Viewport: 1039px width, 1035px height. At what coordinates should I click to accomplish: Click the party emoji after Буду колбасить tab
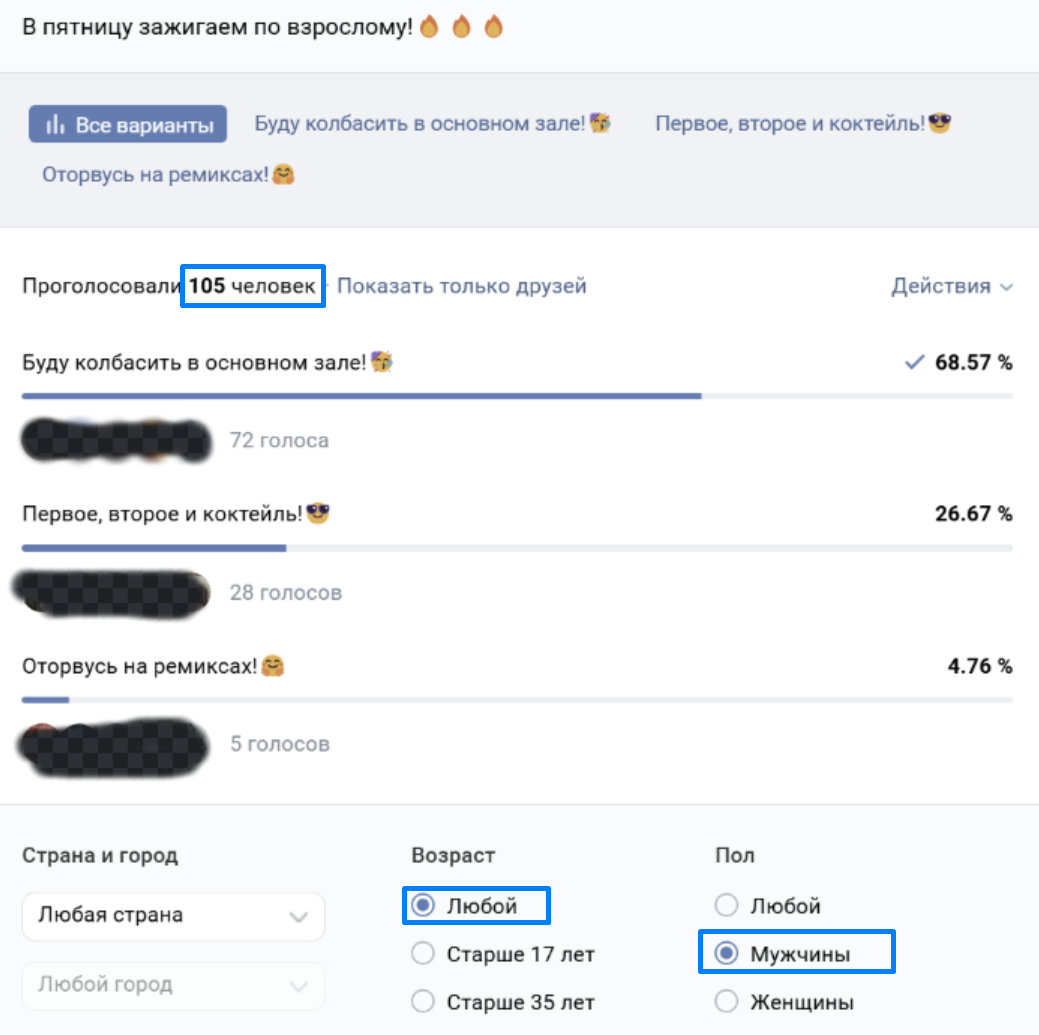click(600, 124)
